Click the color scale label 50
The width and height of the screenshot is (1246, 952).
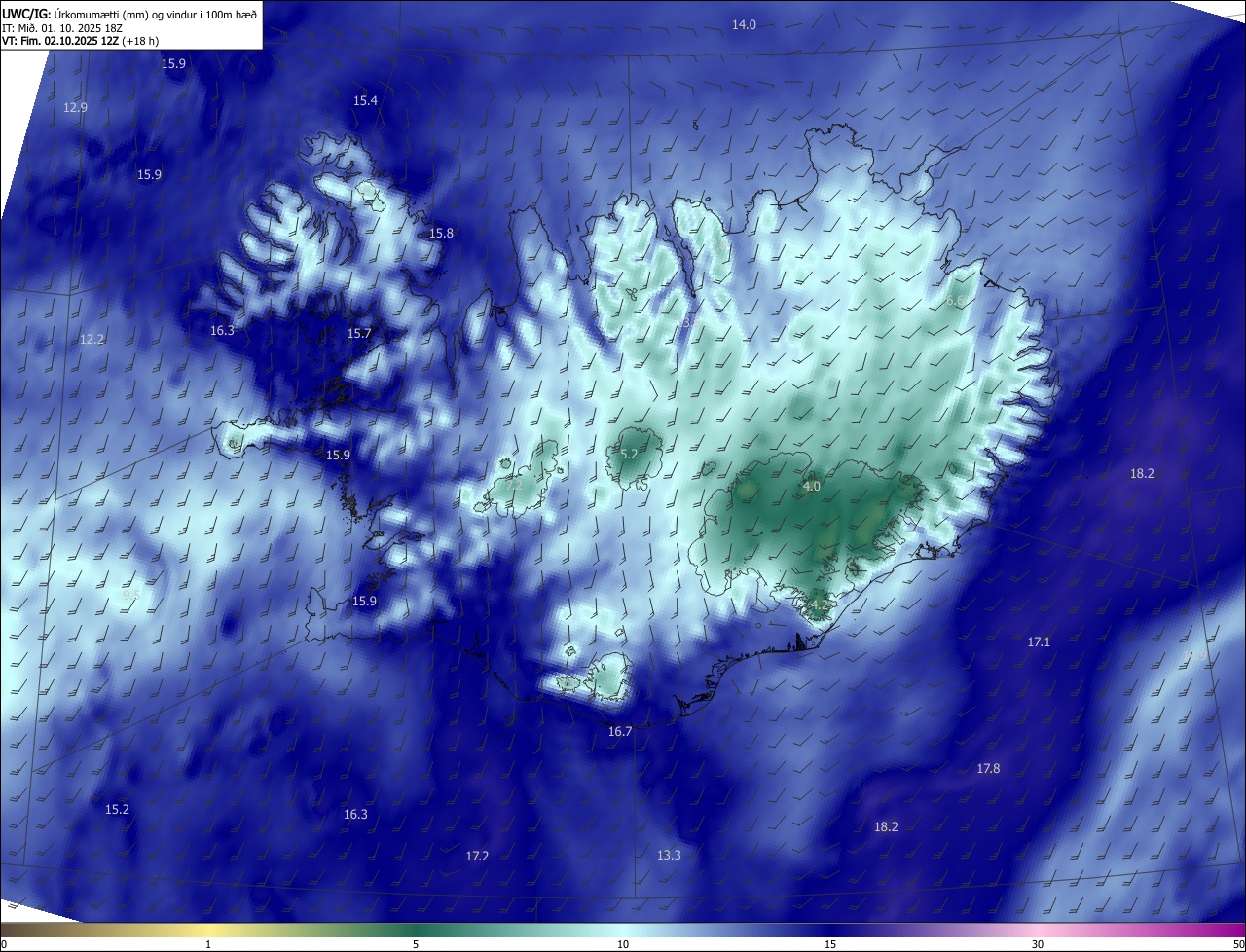tap(1238, 944)
